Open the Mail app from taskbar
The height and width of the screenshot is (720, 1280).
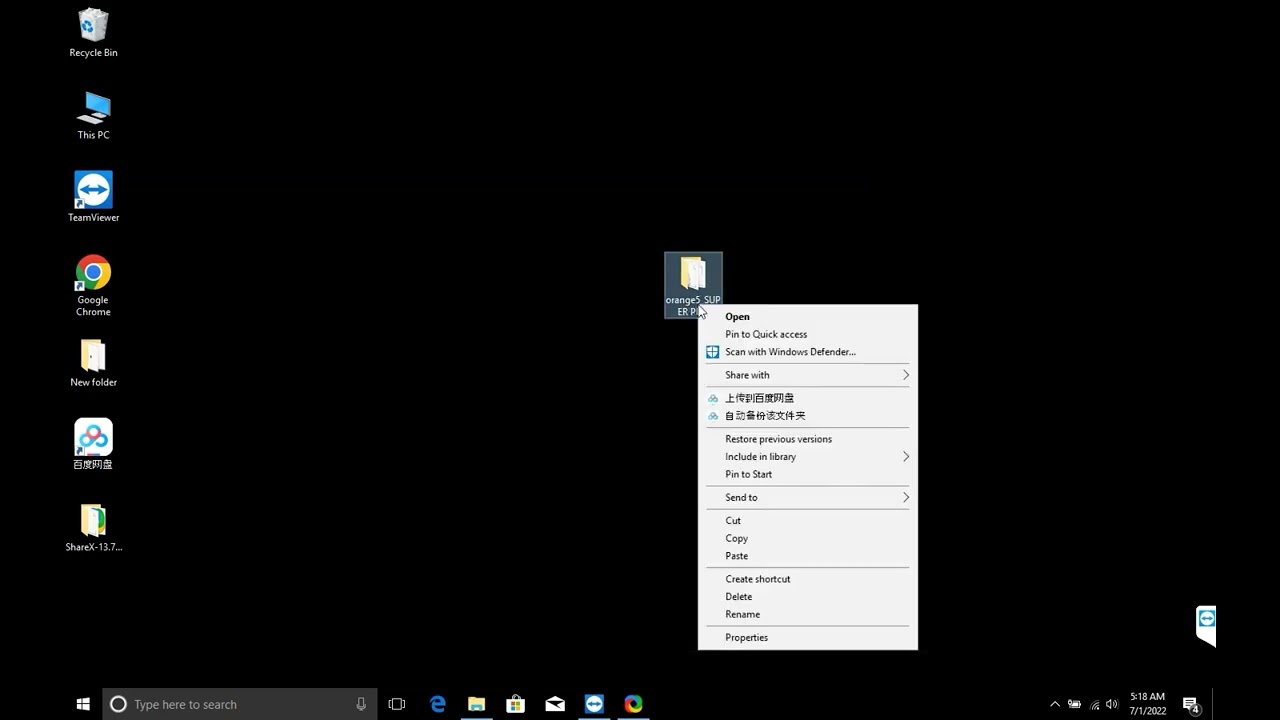point(555,704)
